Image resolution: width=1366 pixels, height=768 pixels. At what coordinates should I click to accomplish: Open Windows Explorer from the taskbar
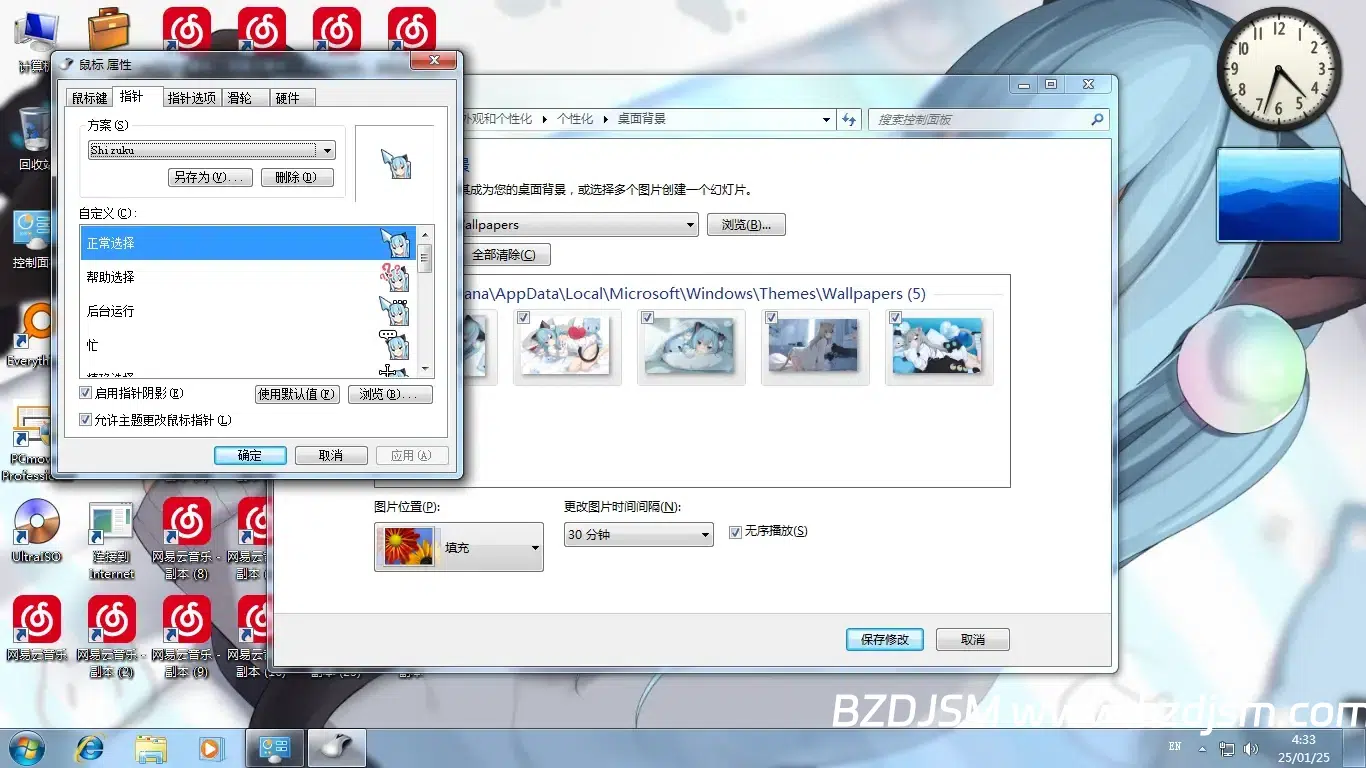pos(151,747)
